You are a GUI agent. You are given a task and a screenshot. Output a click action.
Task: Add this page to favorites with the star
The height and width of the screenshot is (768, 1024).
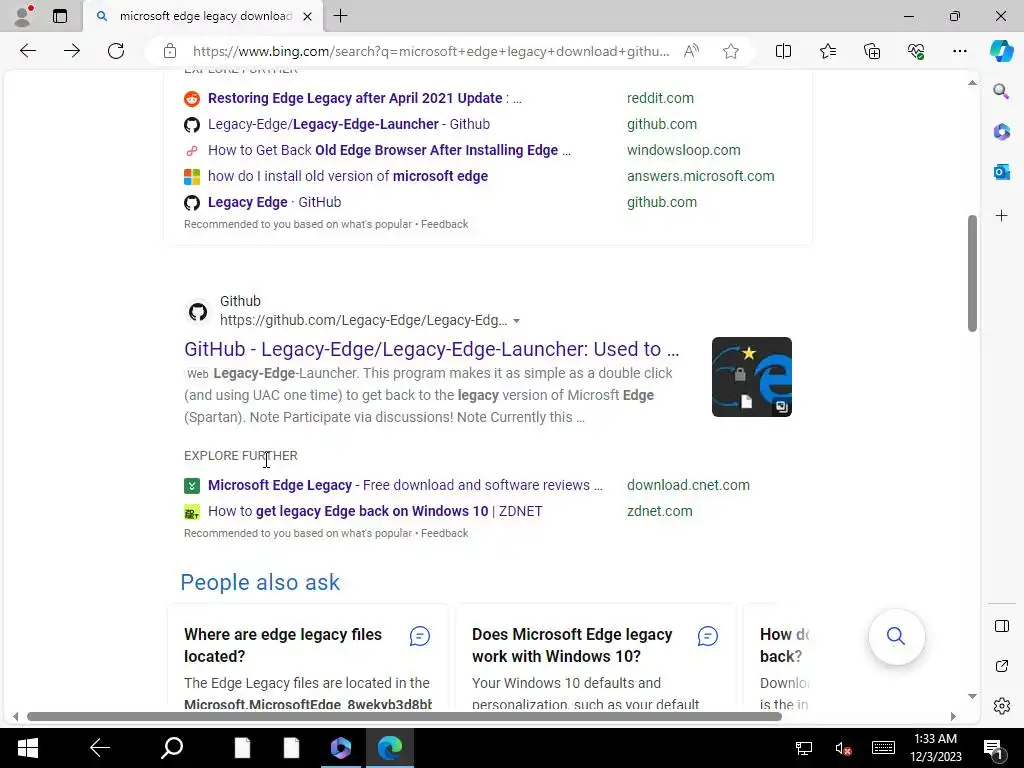coord(731,51)
